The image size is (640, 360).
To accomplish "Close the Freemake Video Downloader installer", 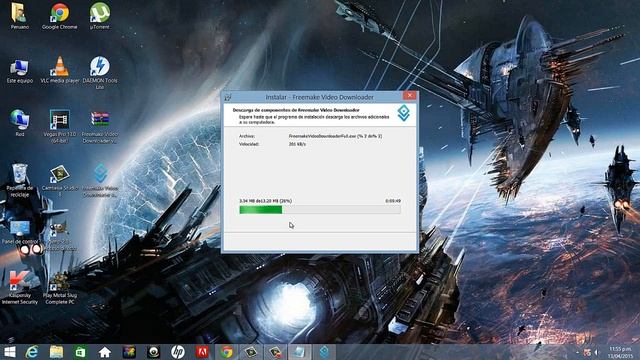I will [409, 96].
